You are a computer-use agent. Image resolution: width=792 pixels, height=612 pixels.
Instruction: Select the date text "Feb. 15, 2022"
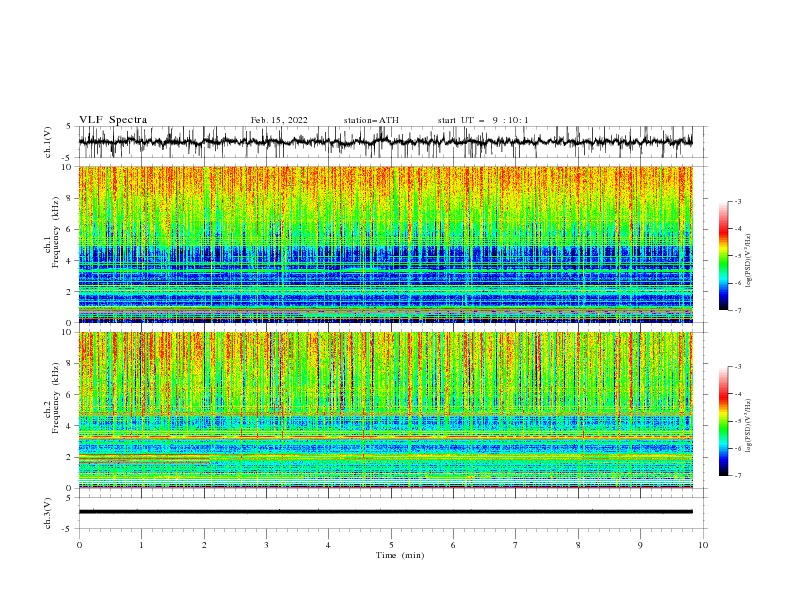click(279, 120)
